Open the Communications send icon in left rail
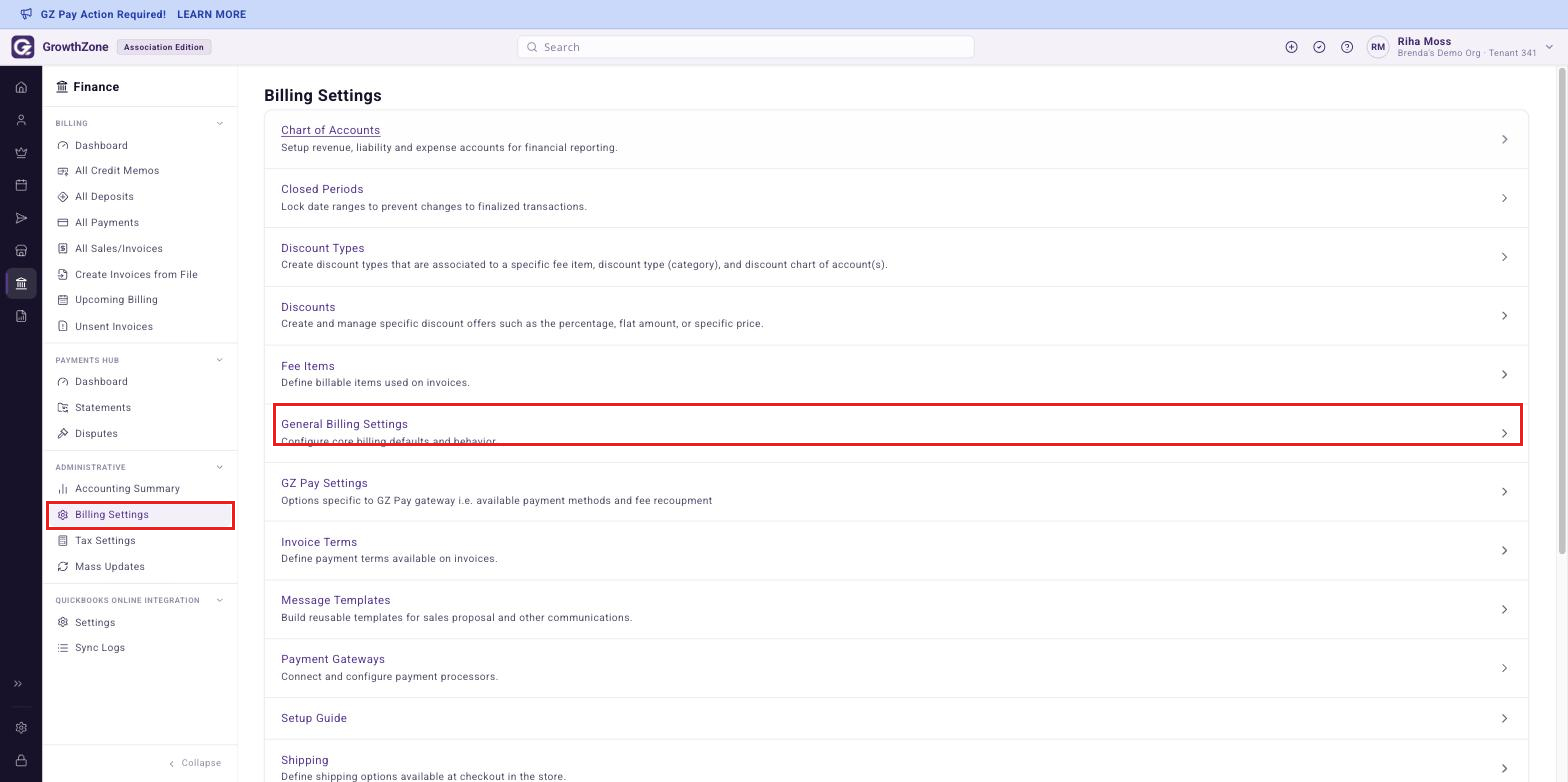Viewport: 1568px width, 782px height. [x=21, y=218]
